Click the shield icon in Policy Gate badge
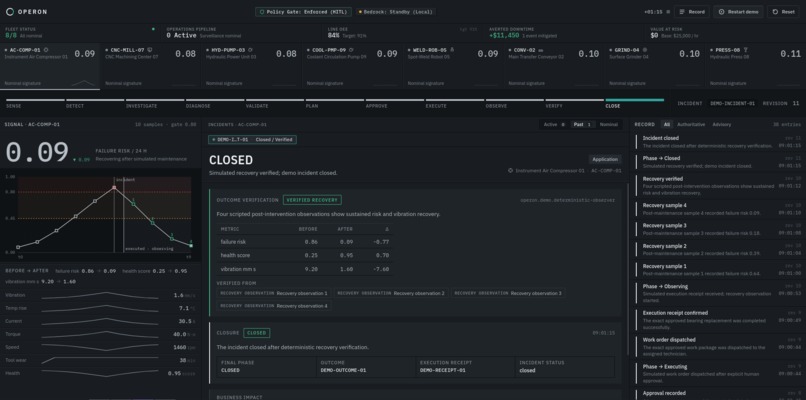Screen dimensions: 806x400 point(262,12)
